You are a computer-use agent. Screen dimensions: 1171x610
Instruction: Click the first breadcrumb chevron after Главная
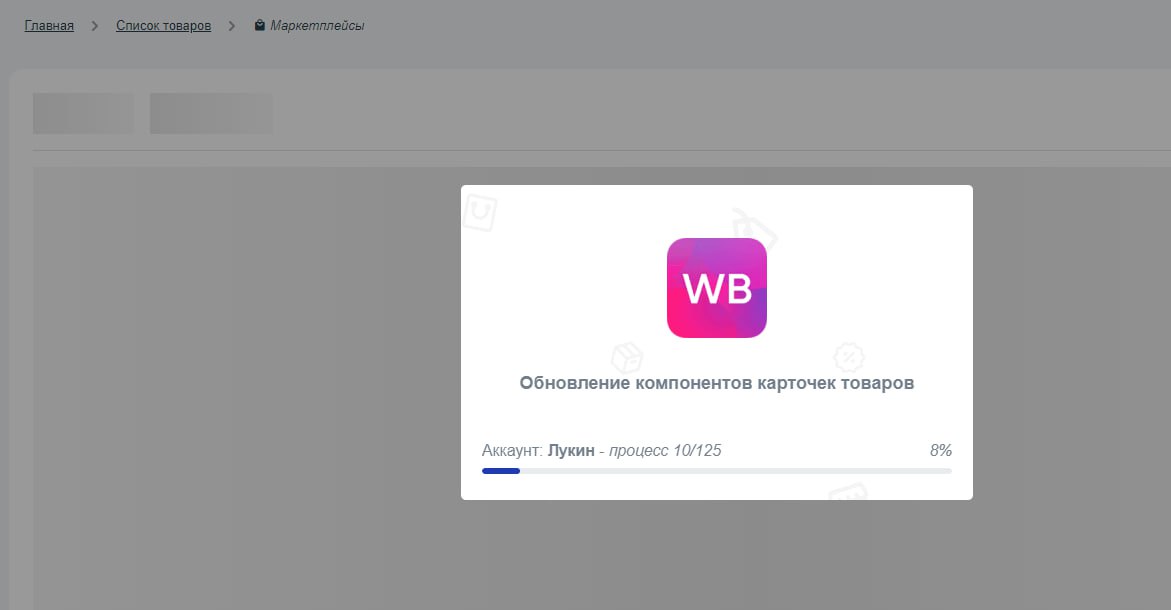point(95,26)
